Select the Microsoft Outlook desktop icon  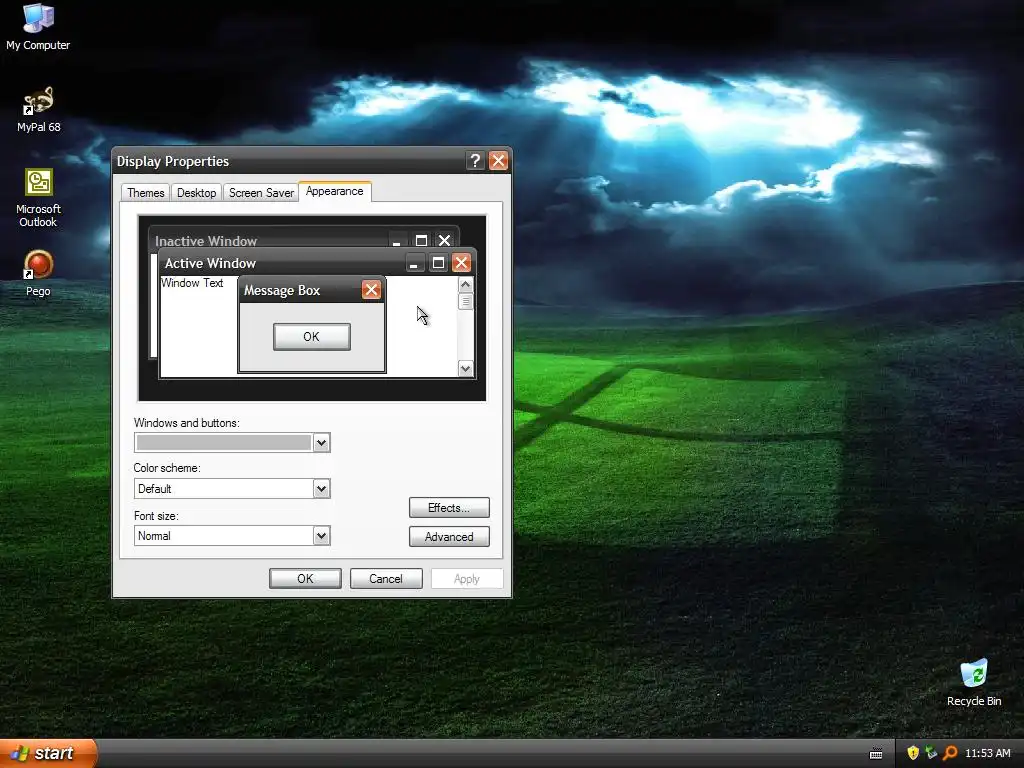coord(38,197)
